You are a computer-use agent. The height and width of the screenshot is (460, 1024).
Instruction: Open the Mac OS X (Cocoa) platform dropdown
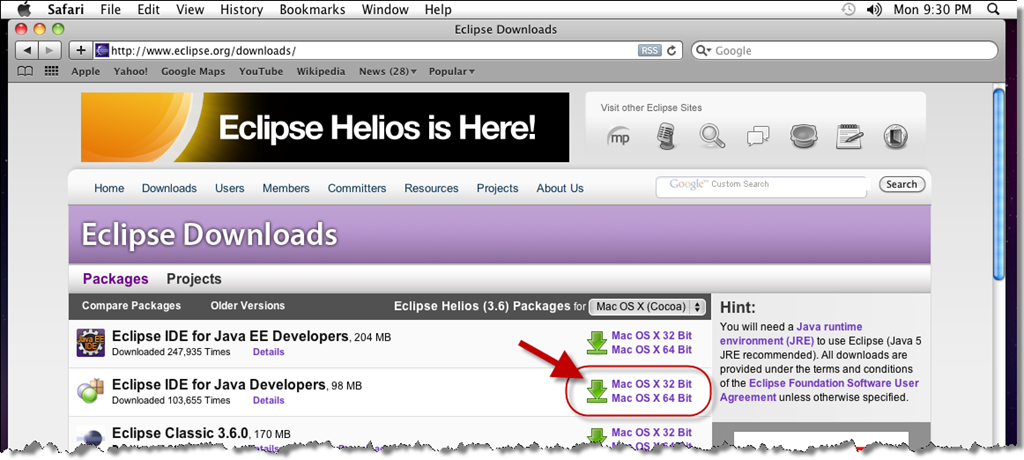[647, 306]
